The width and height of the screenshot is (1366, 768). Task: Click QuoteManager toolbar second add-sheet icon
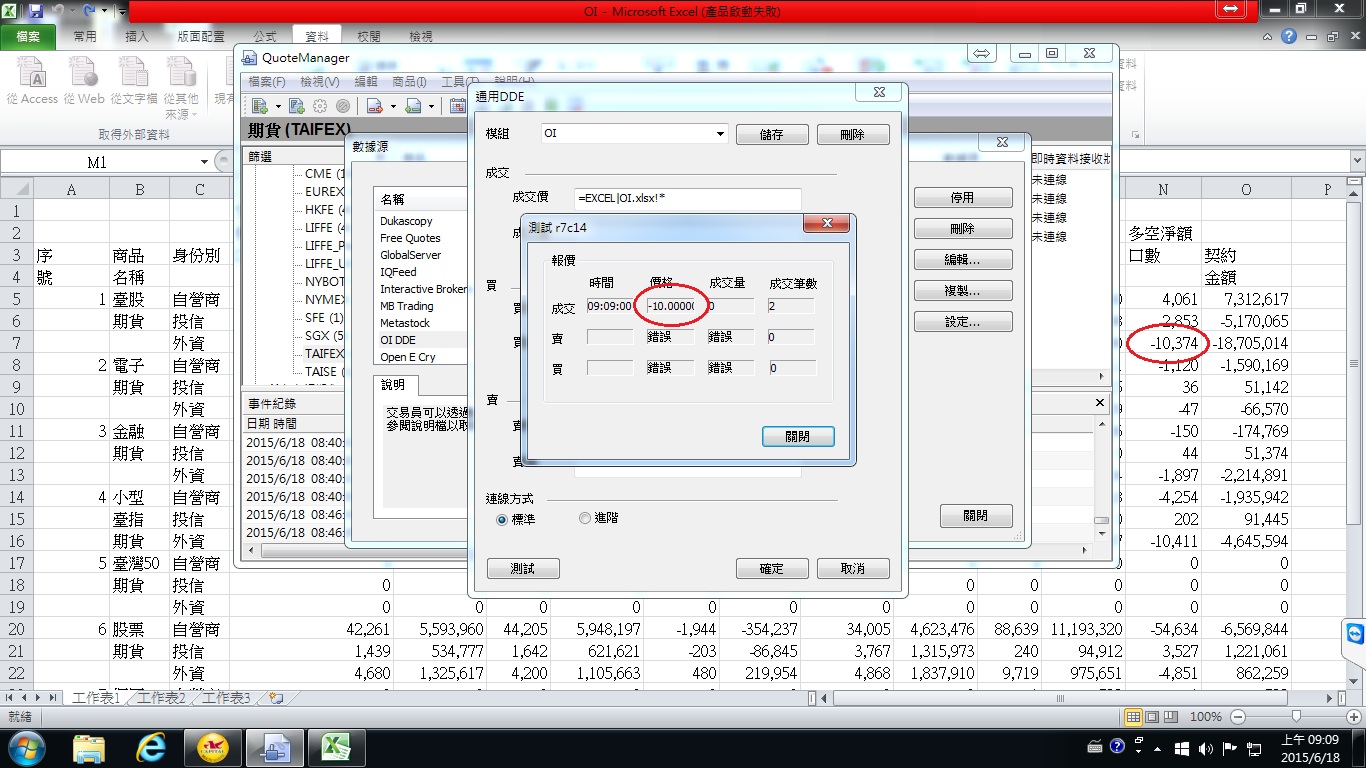click(x=296, y=106)
